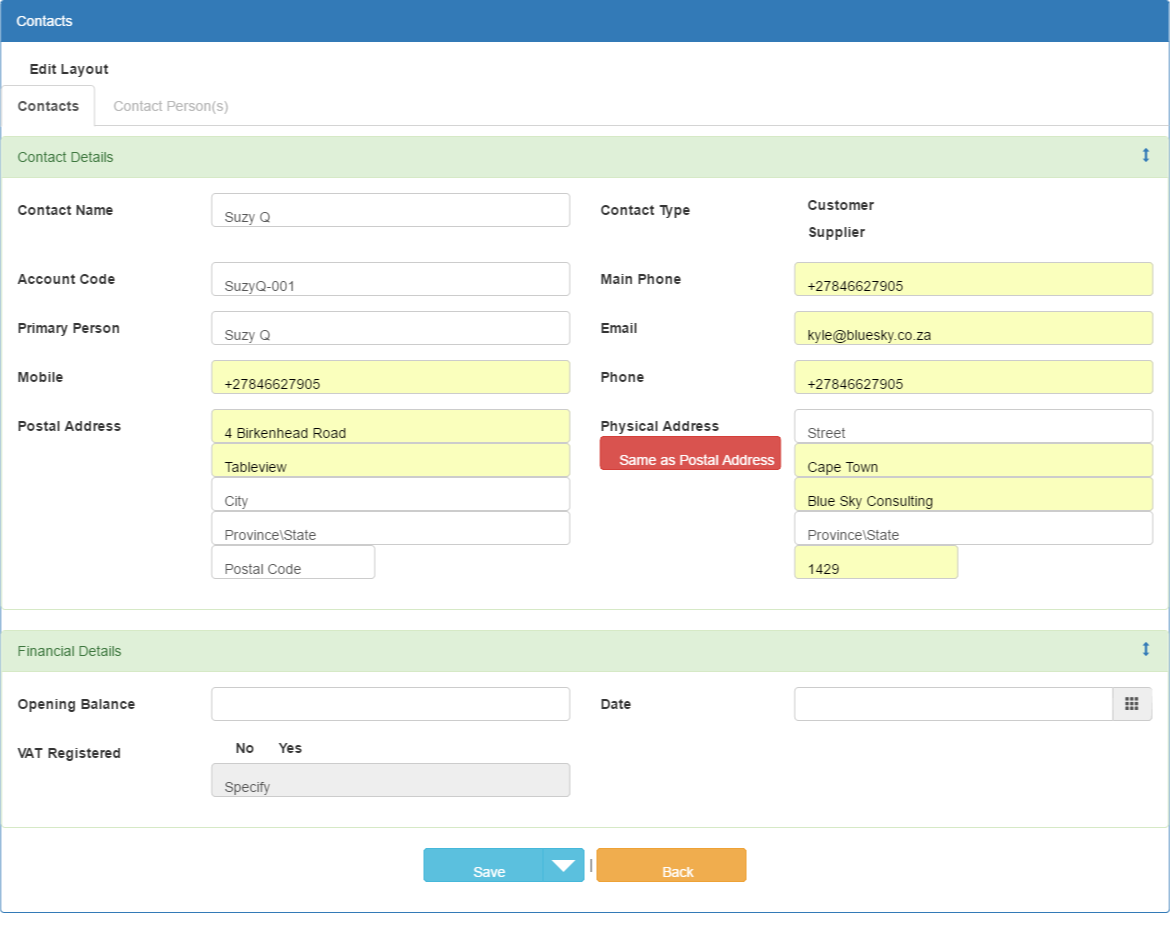The image size is (1170, 933).
Task: Select the Supplier contact type
Action: coord(836,232)
